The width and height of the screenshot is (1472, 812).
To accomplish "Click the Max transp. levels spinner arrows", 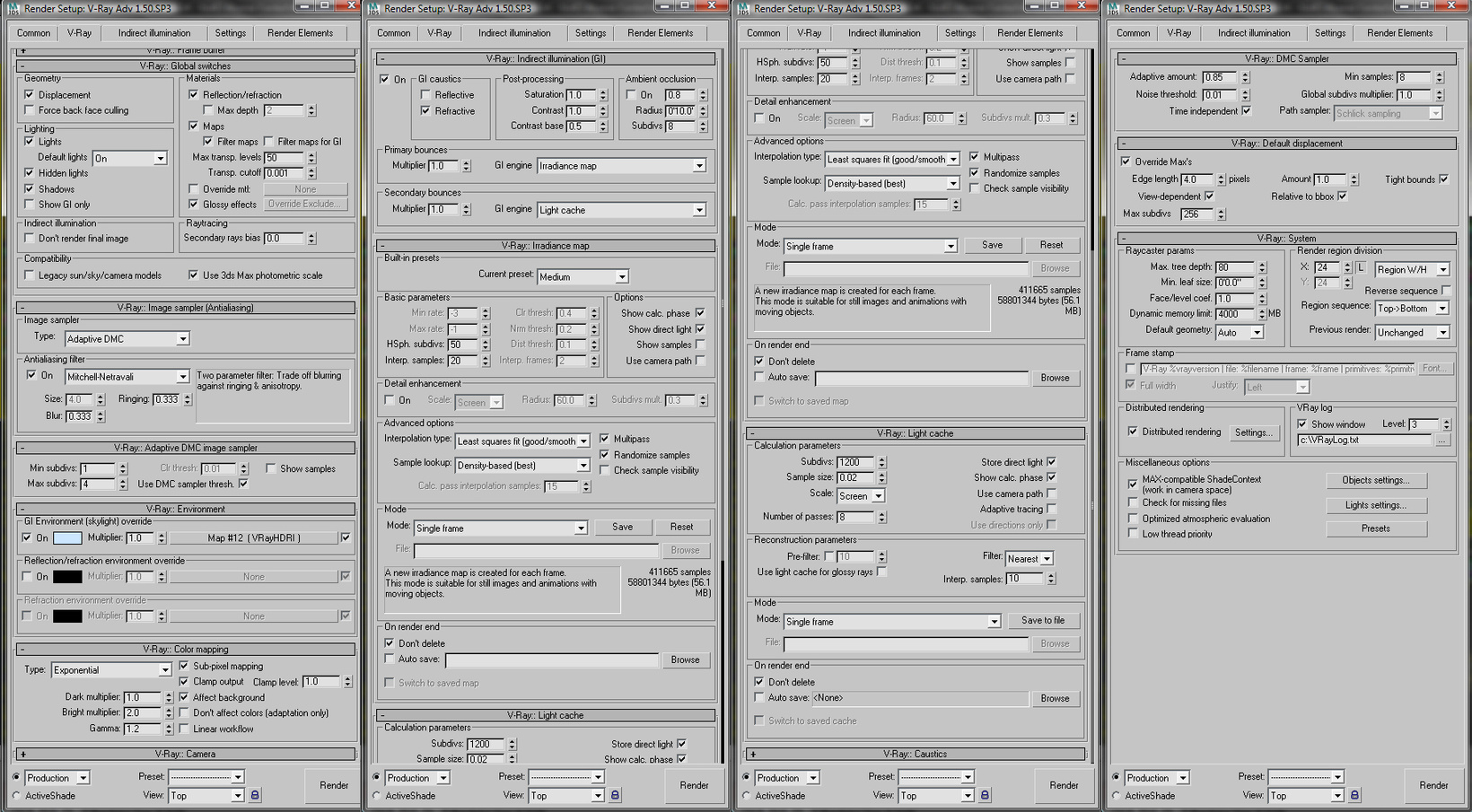I will (x=311, y=157).
